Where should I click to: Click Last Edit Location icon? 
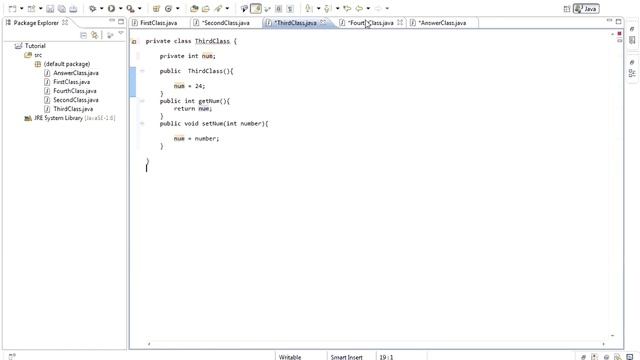347,9
